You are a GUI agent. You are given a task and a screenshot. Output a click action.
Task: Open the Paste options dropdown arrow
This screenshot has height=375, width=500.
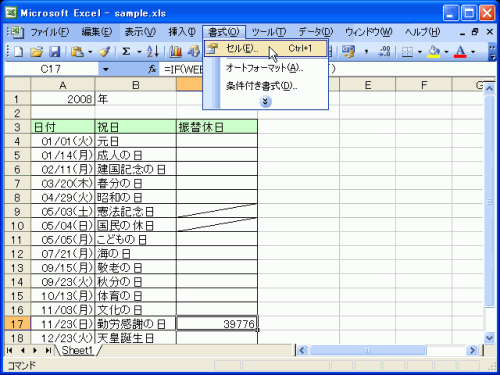tap(90, 52)
